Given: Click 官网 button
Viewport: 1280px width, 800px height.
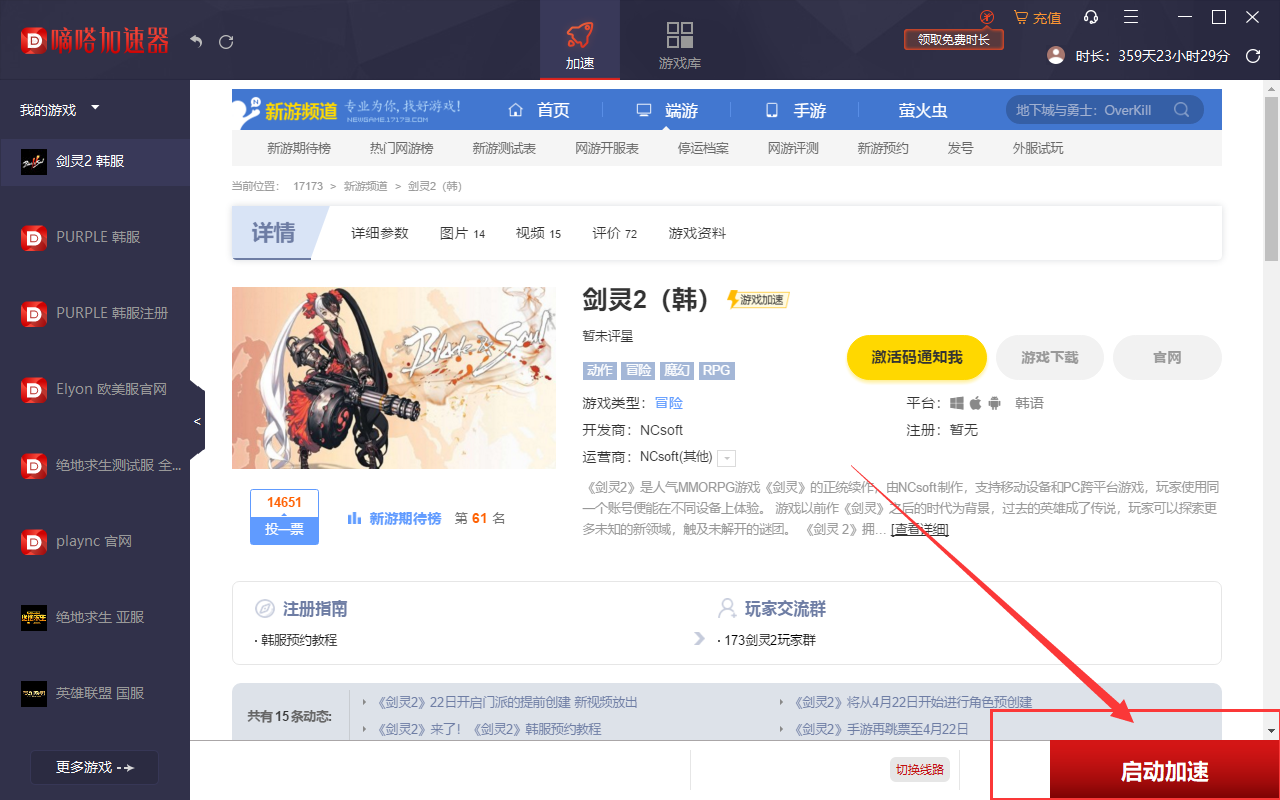Looking at the screenshot, I should (x=1167, y=357).
